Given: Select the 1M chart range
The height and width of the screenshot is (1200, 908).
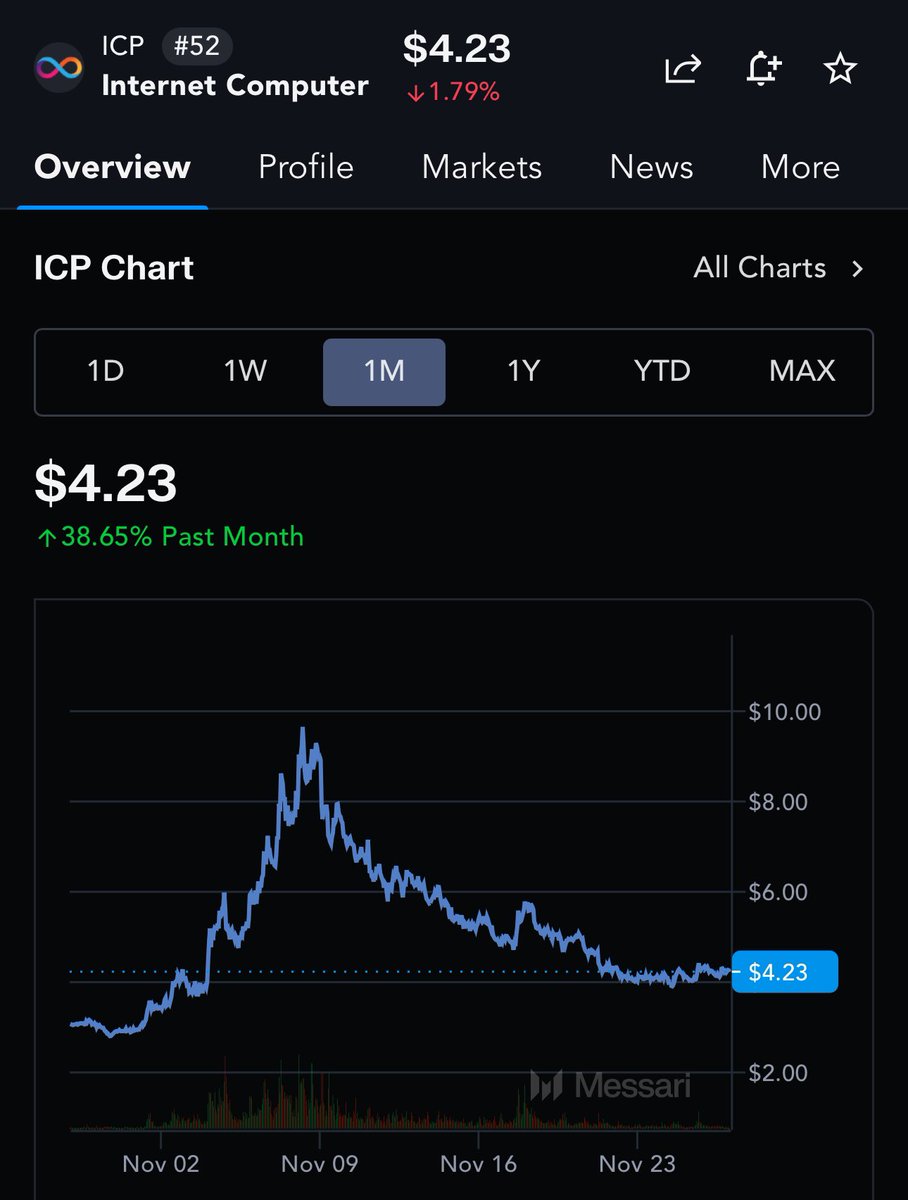Looking at the screenshot, I should (384, 372).
